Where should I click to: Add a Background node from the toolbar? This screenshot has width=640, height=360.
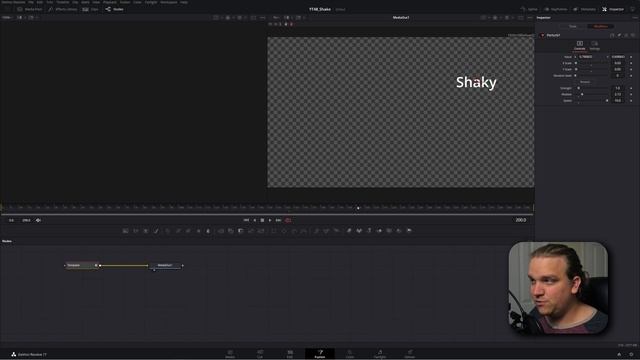(125, 231)
